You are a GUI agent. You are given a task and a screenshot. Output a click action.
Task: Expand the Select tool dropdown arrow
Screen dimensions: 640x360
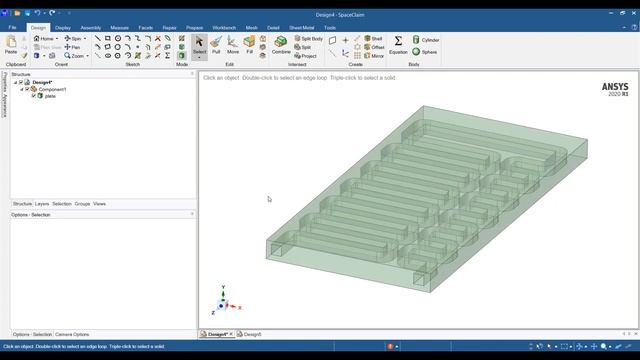point(199,58)
